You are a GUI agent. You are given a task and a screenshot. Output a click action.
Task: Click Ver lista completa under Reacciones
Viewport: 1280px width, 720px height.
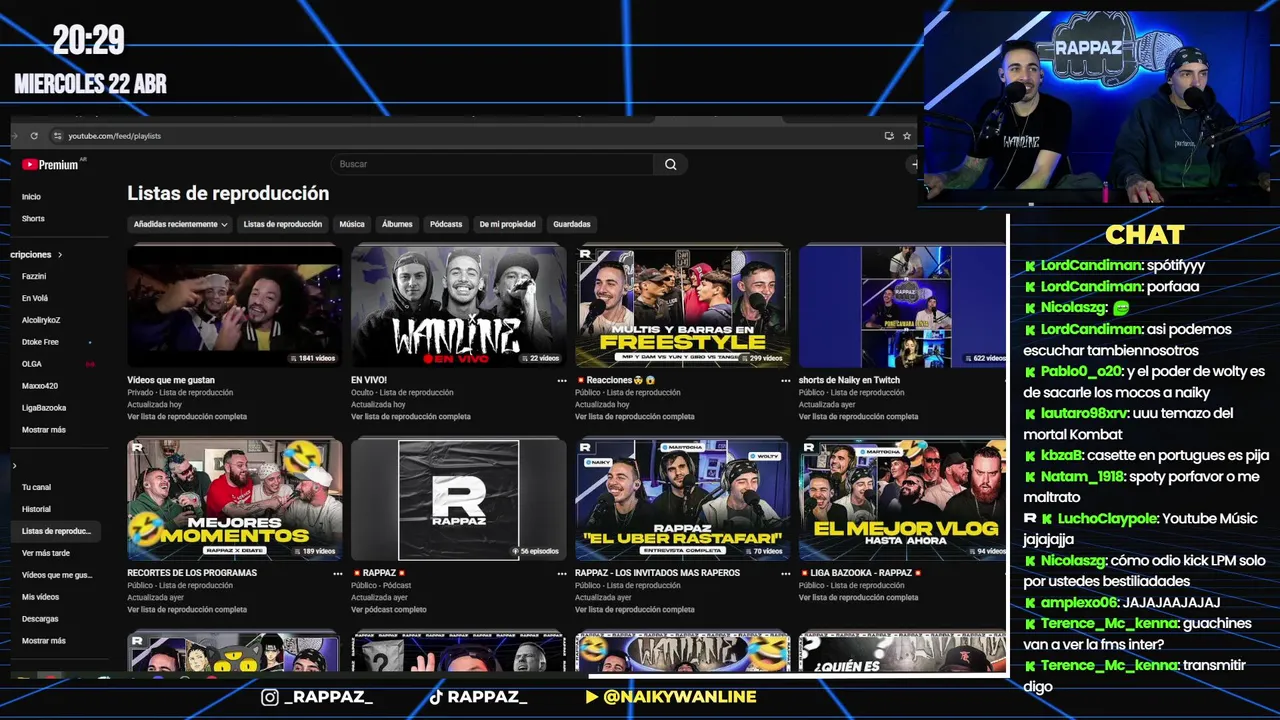(635, 417)
